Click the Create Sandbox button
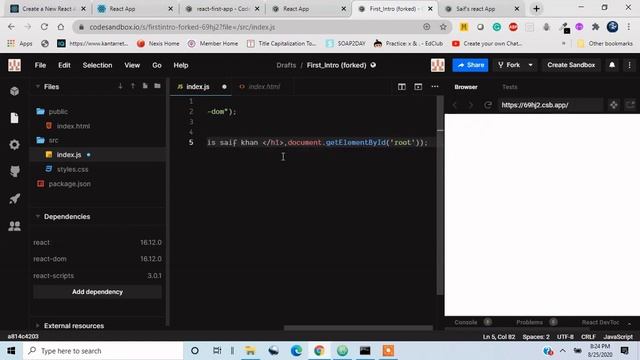This screenshot has height=360, width=640. click(x=571, y=65)
